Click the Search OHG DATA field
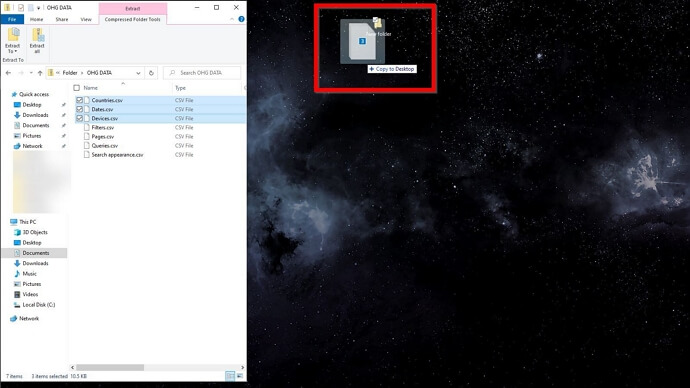Screen dimensions: 690x388 click(202, 73)
